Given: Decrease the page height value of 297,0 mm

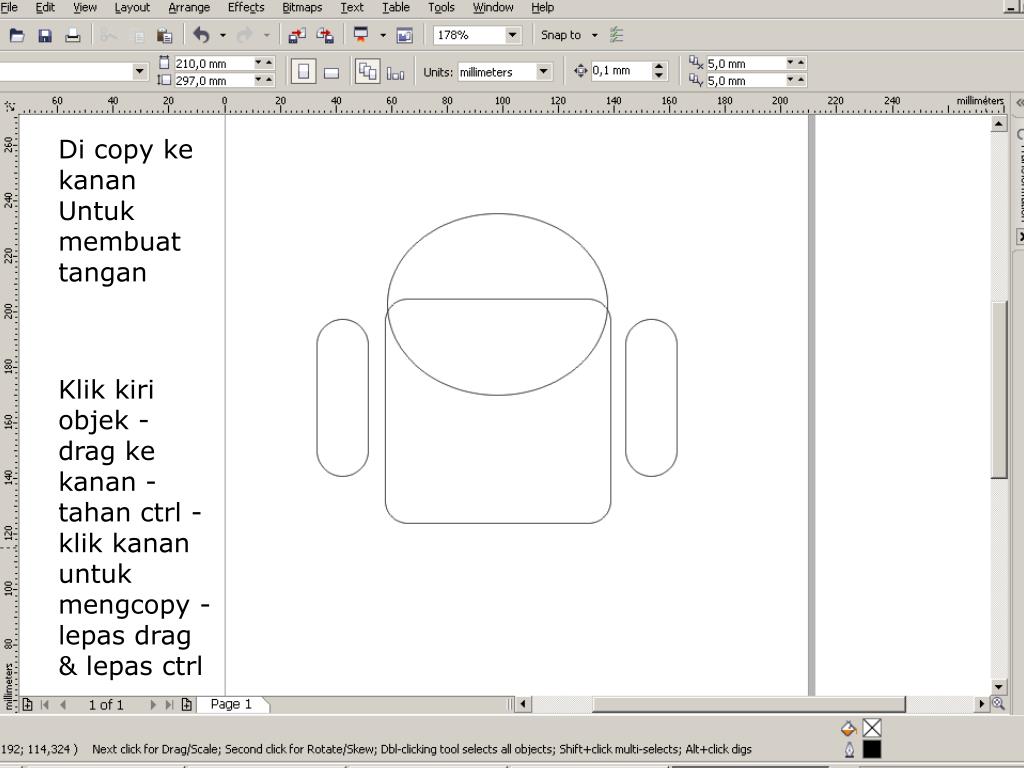Looking at the screenshot, I should point(259,80).
